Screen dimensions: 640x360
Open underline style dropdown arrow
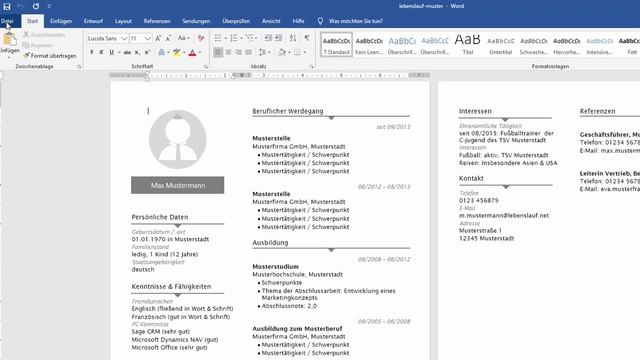point(119,52)
